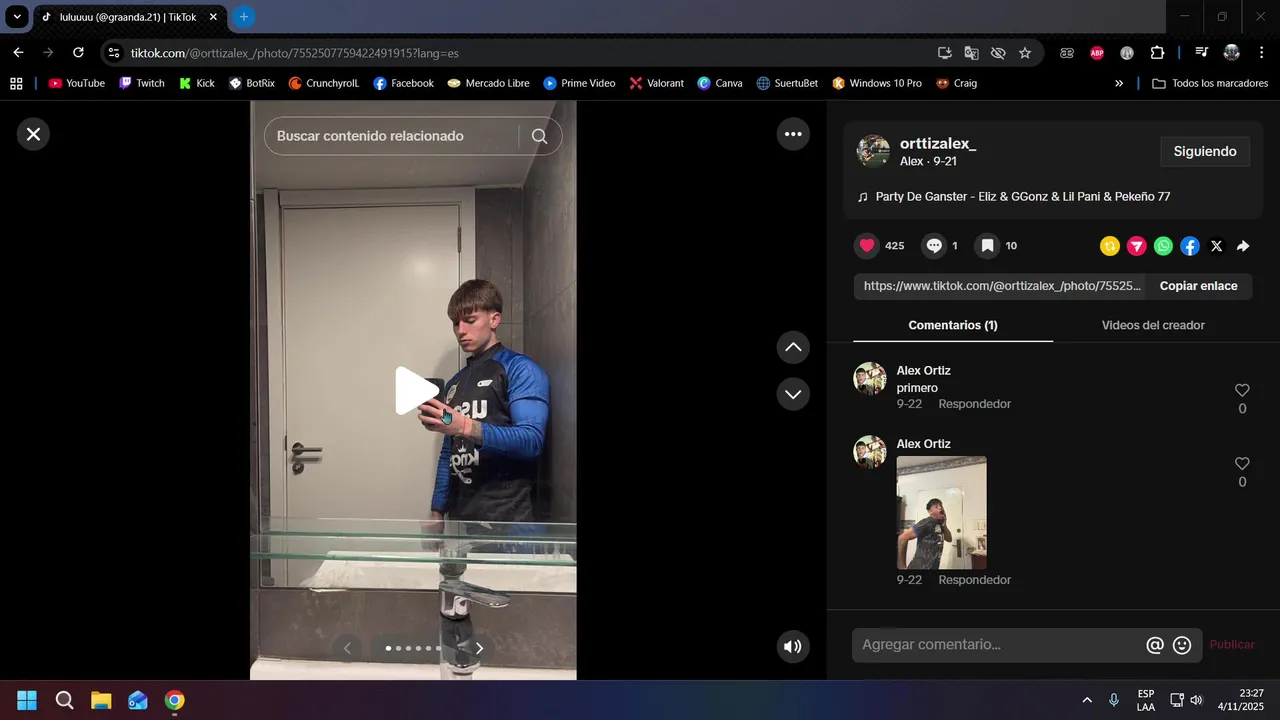
Task: Open Todos los marcadores folder
Action: [1210, 83]
